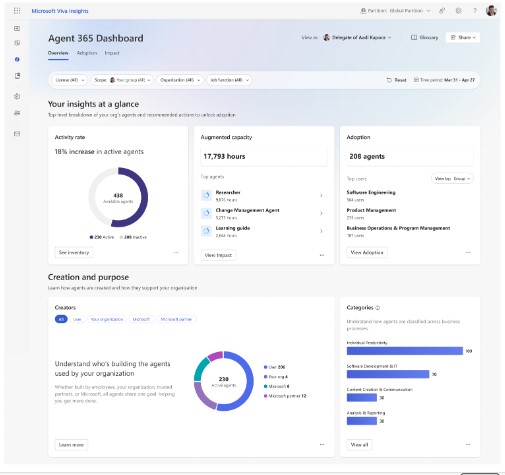Switch to the Adoption tab
The image size is (505, 475).
87,53
